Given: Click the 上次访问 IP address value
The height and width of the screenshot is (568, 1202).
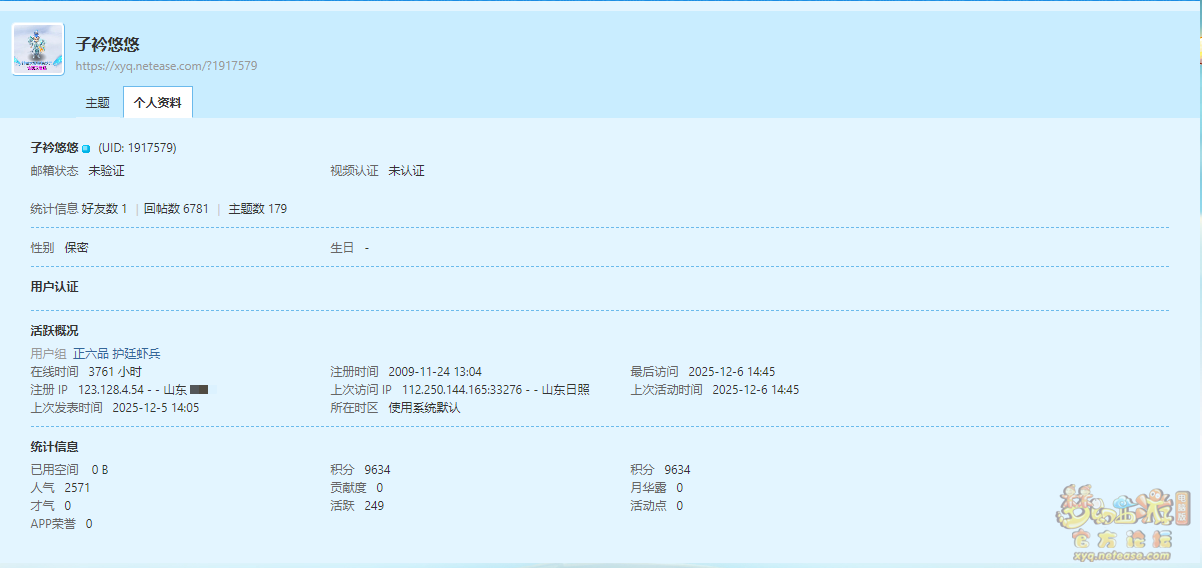Looking at the screenshot, I should 462,390.
